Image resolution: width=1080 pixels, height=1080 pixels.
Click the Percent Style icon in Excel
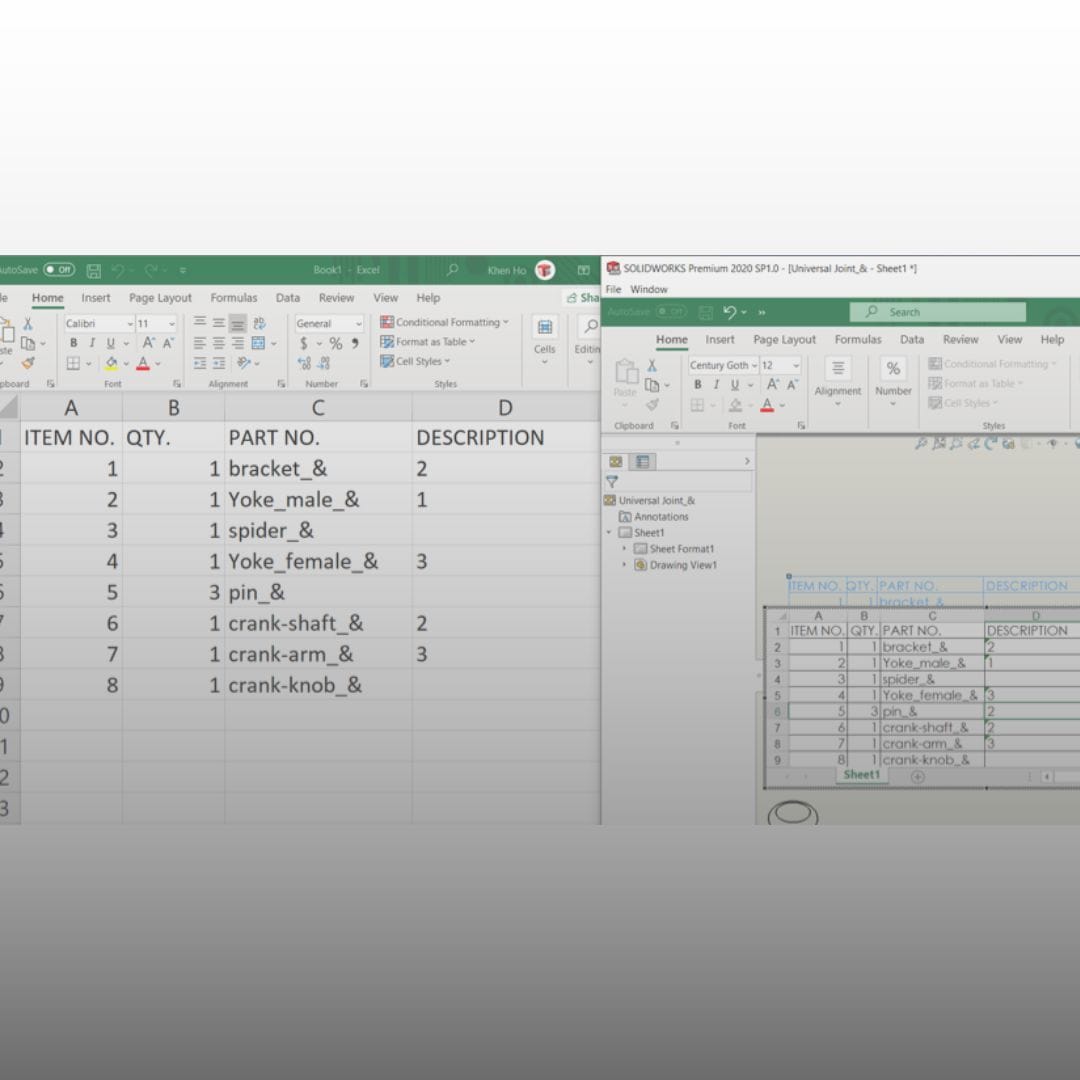point(337,343)
